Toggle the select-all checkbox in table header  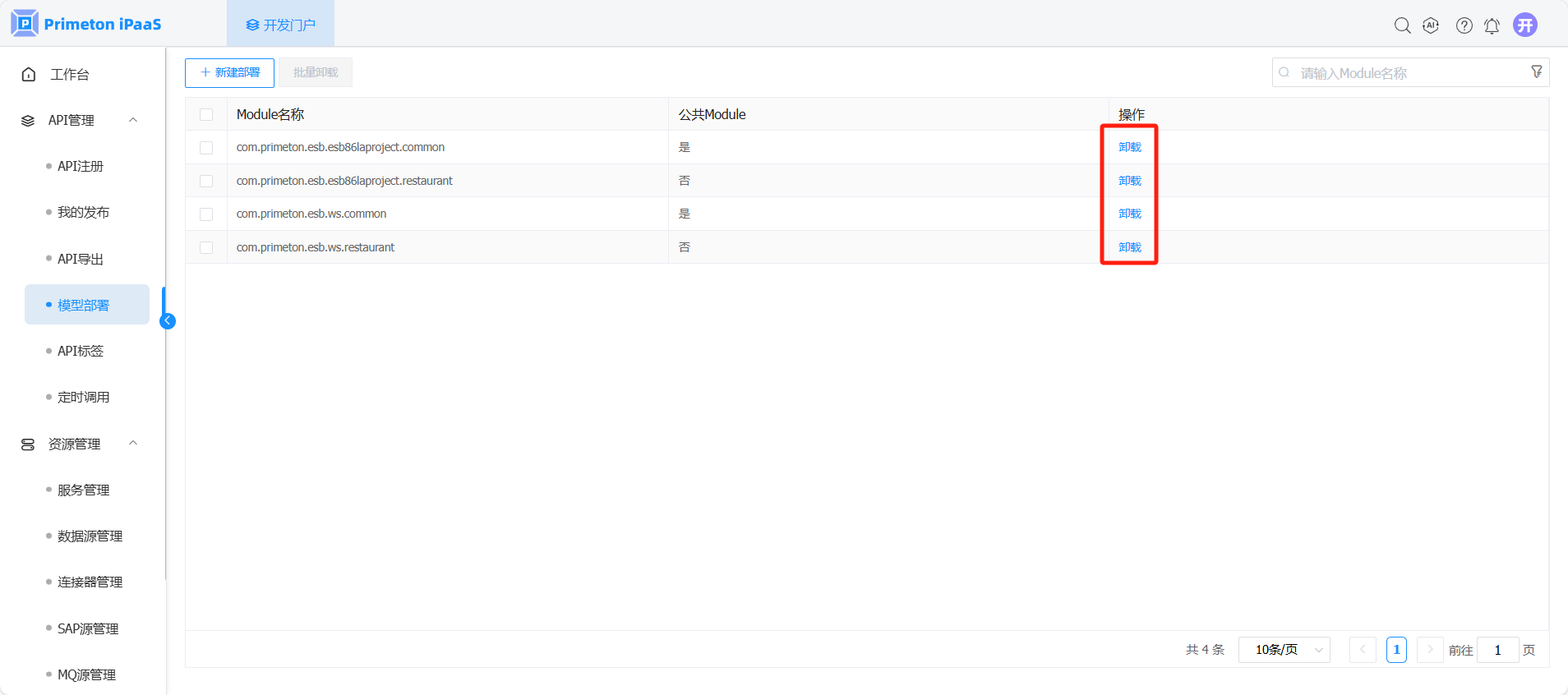[x=206, y=115]
